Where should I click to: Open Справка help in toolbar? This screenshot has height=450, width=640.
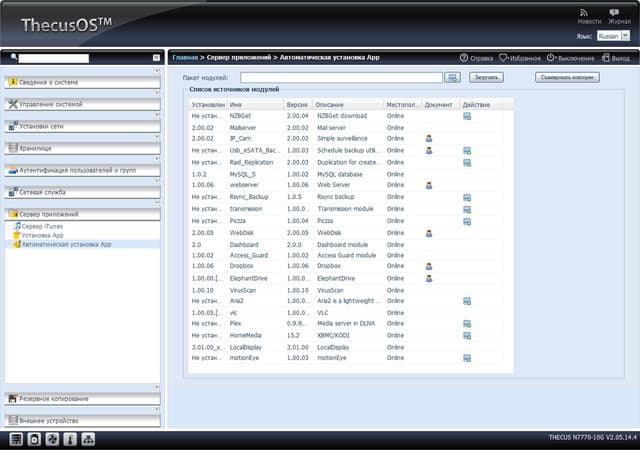point(476,58)
